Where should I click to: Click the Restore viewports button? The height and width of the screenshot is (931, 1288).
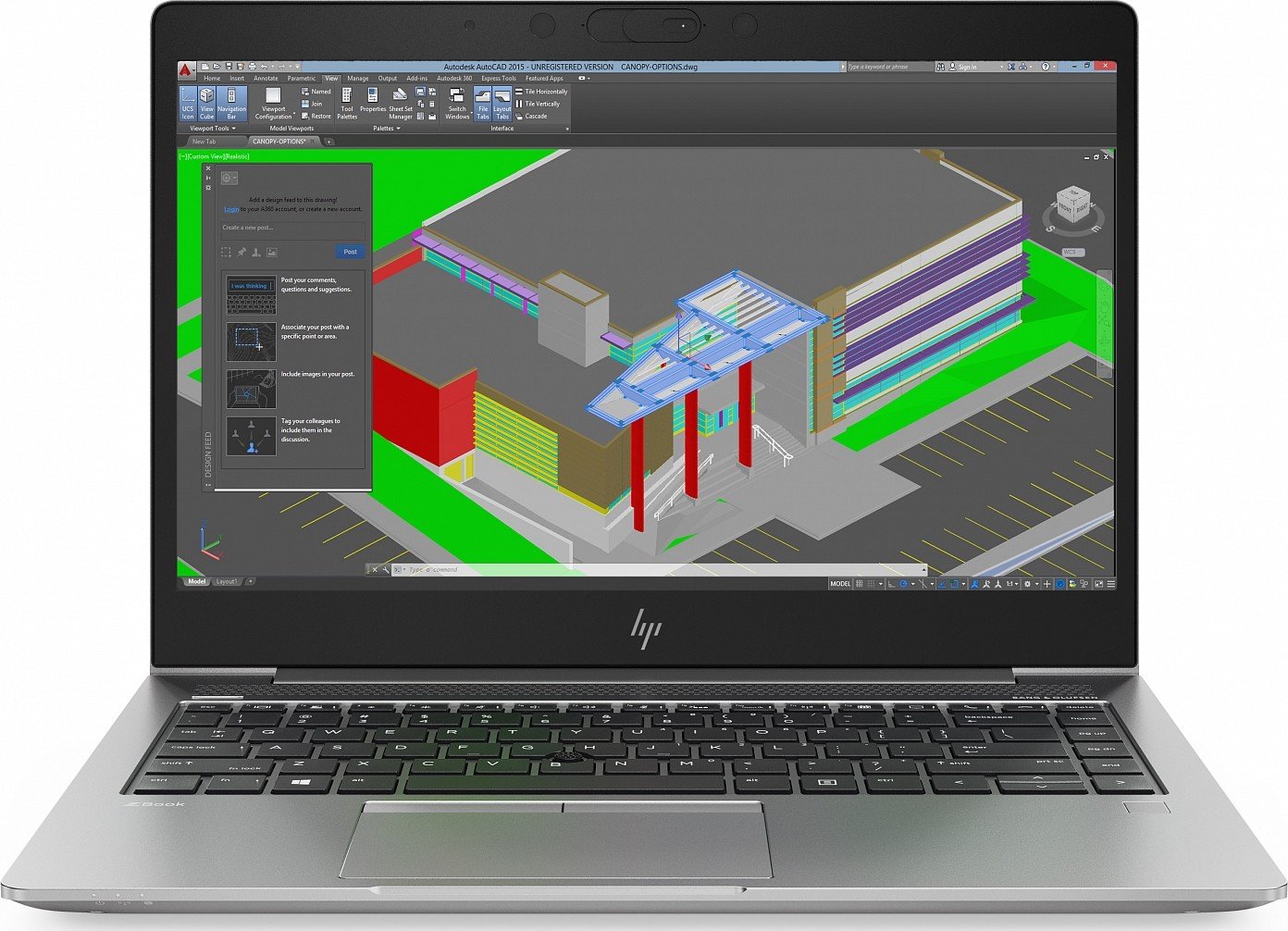(317, 116)
